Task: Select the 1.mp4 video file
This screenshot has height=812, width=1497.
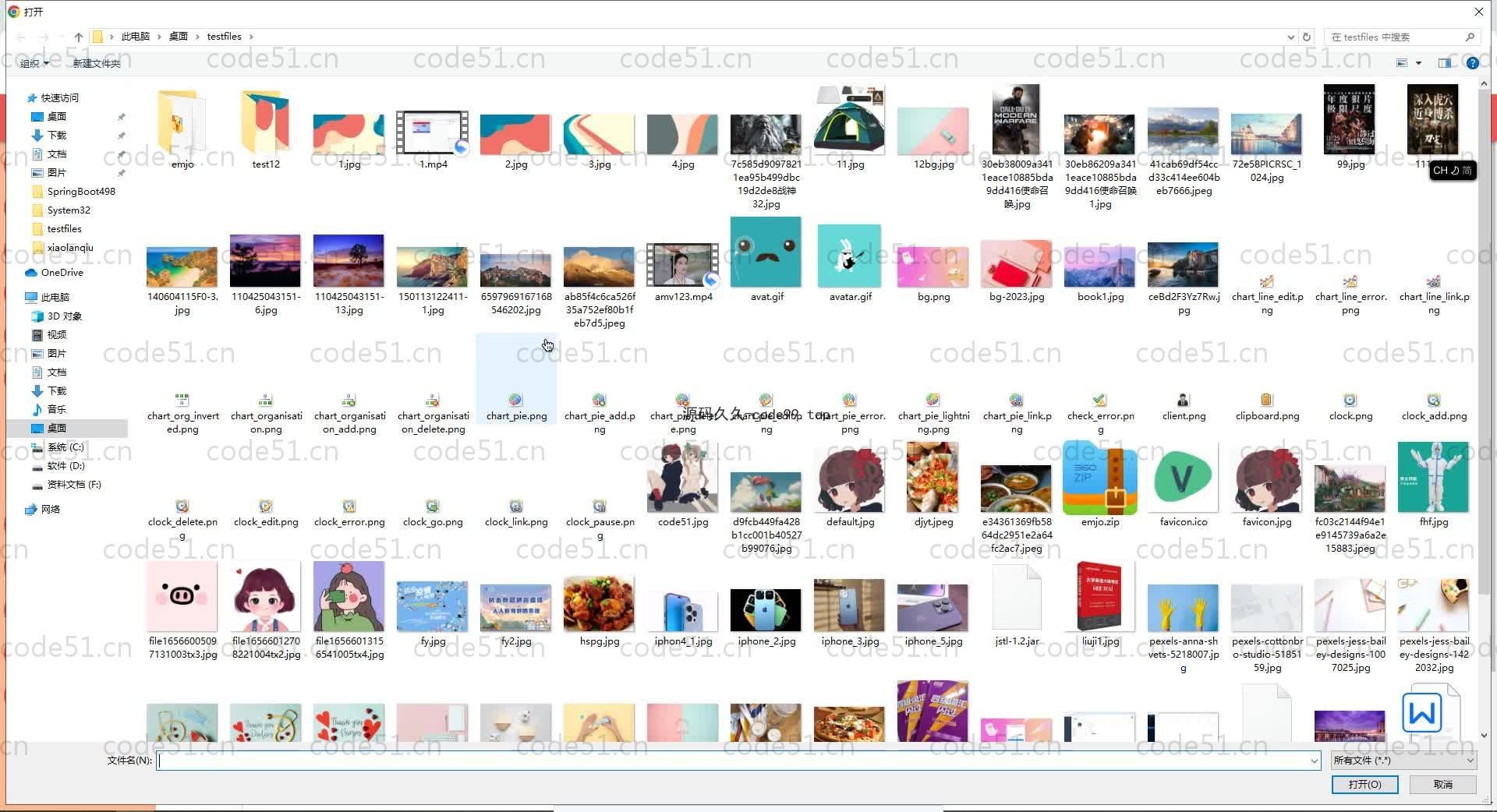Action: pos(433,132)
